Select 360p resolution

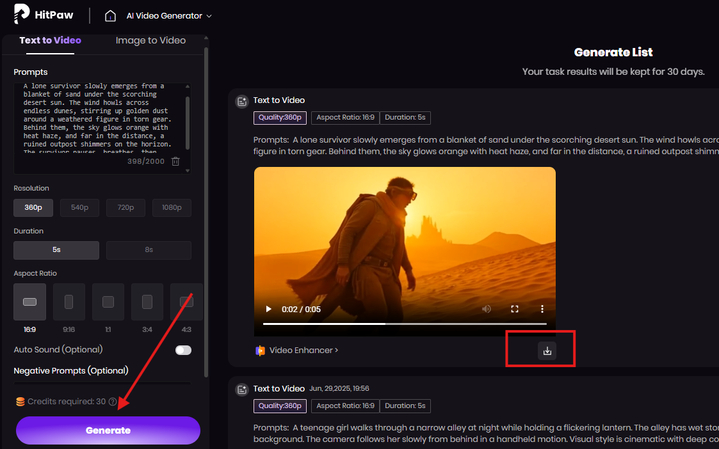click(33, 208)
